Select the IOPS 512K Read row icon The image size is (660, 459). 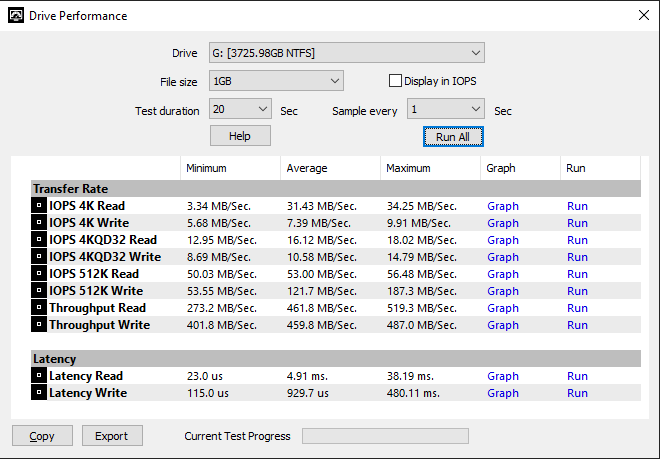(39, 274)
